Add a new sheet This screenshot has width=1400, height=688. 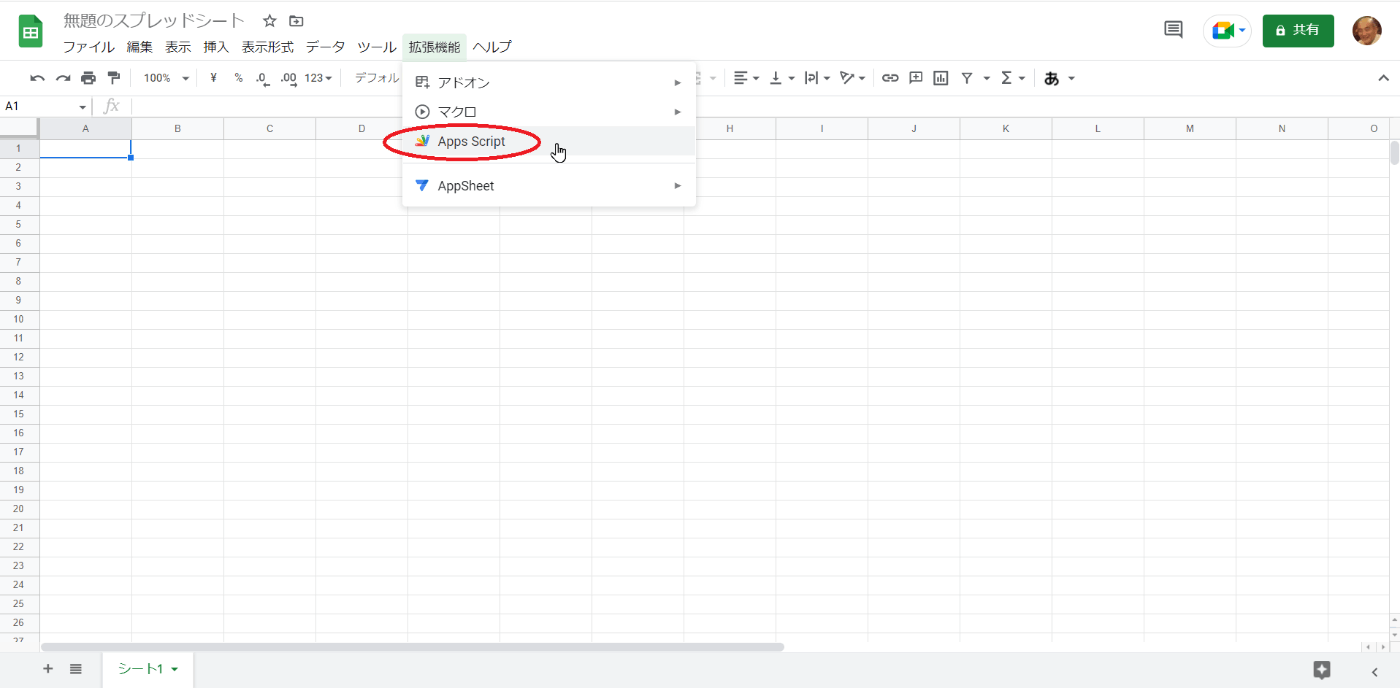pos(47,669)
